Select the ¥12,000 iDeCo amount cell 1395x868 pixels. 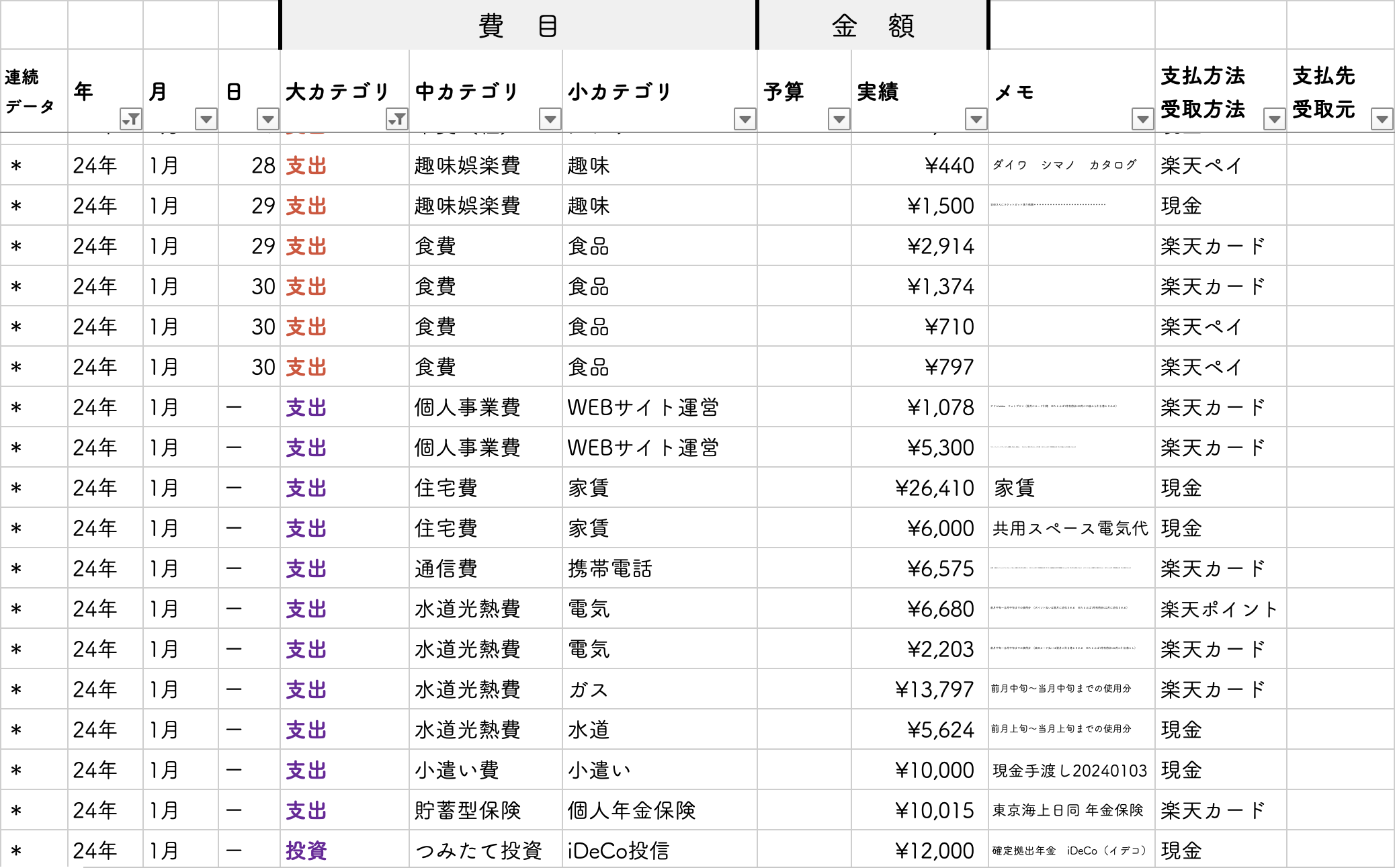click(x=920, y=849)
